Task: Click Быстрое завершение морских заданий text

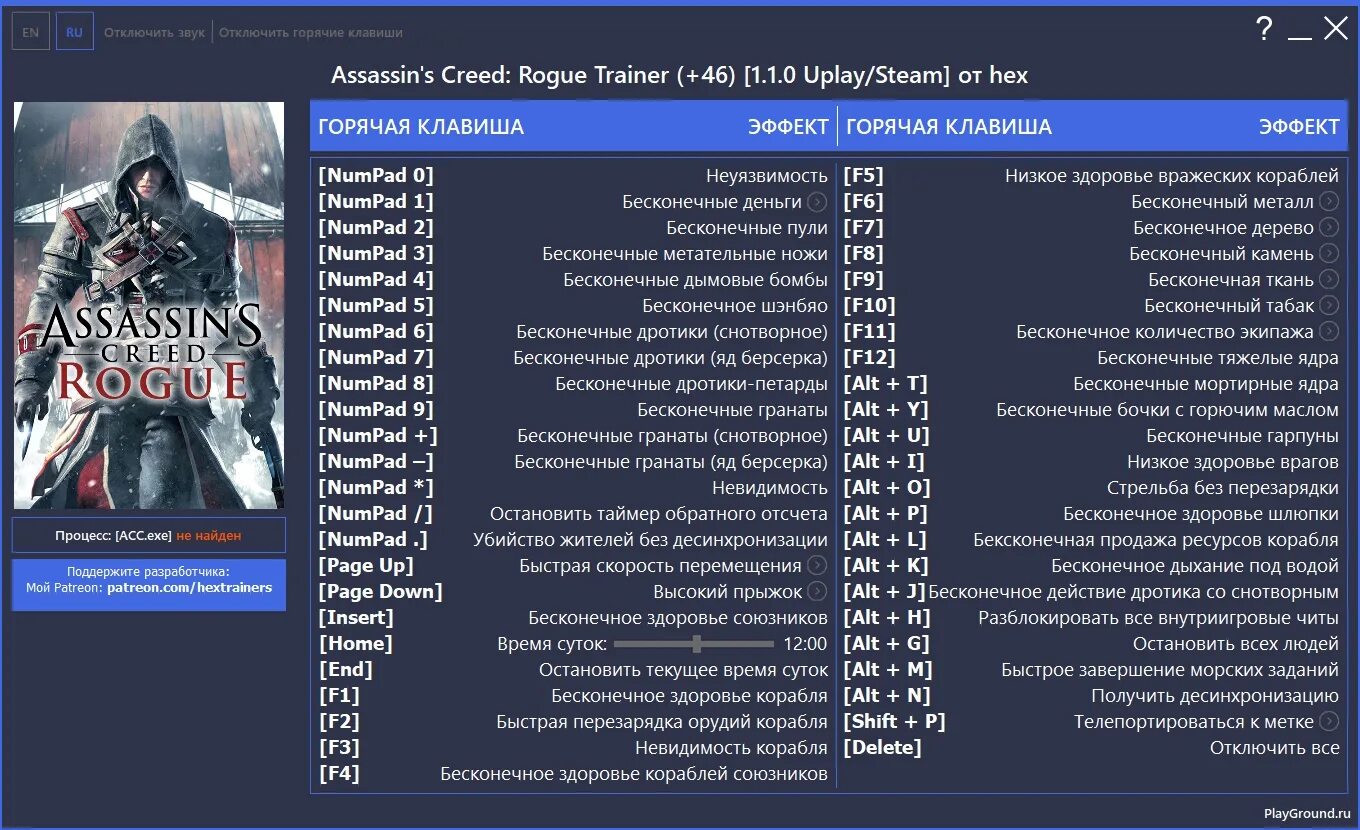Action: pyautogui.click(x=1170, y=670)
